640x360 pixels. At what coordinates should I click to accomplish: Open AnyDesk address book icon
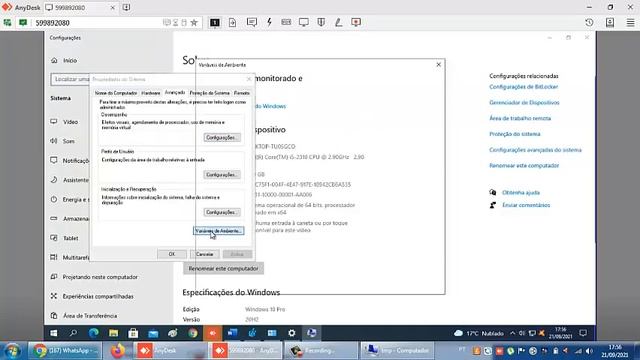tap(610, 23)
